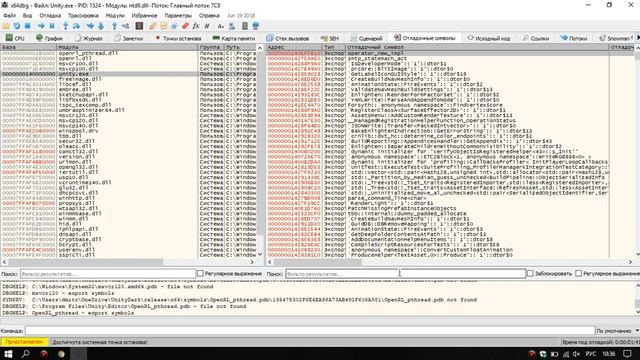Click the dark Scylla toolbar icon
The image size is (640, 360).
tap(139, 26)
